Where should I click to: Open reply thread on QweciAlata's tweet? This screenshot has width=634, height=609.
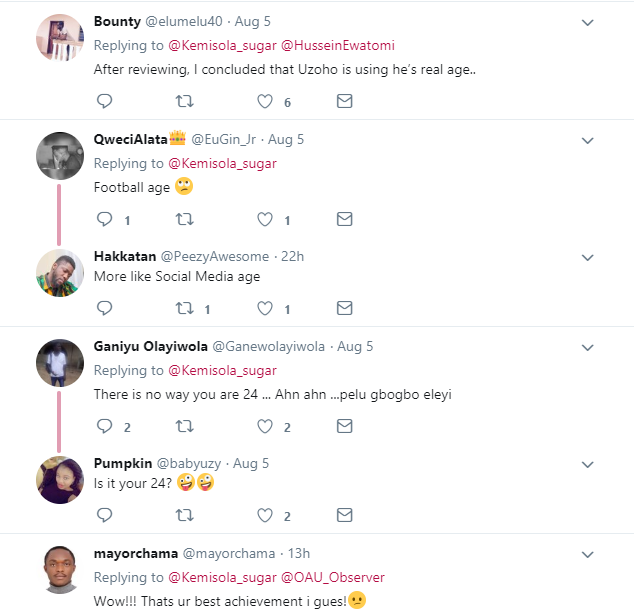(104, 219)
